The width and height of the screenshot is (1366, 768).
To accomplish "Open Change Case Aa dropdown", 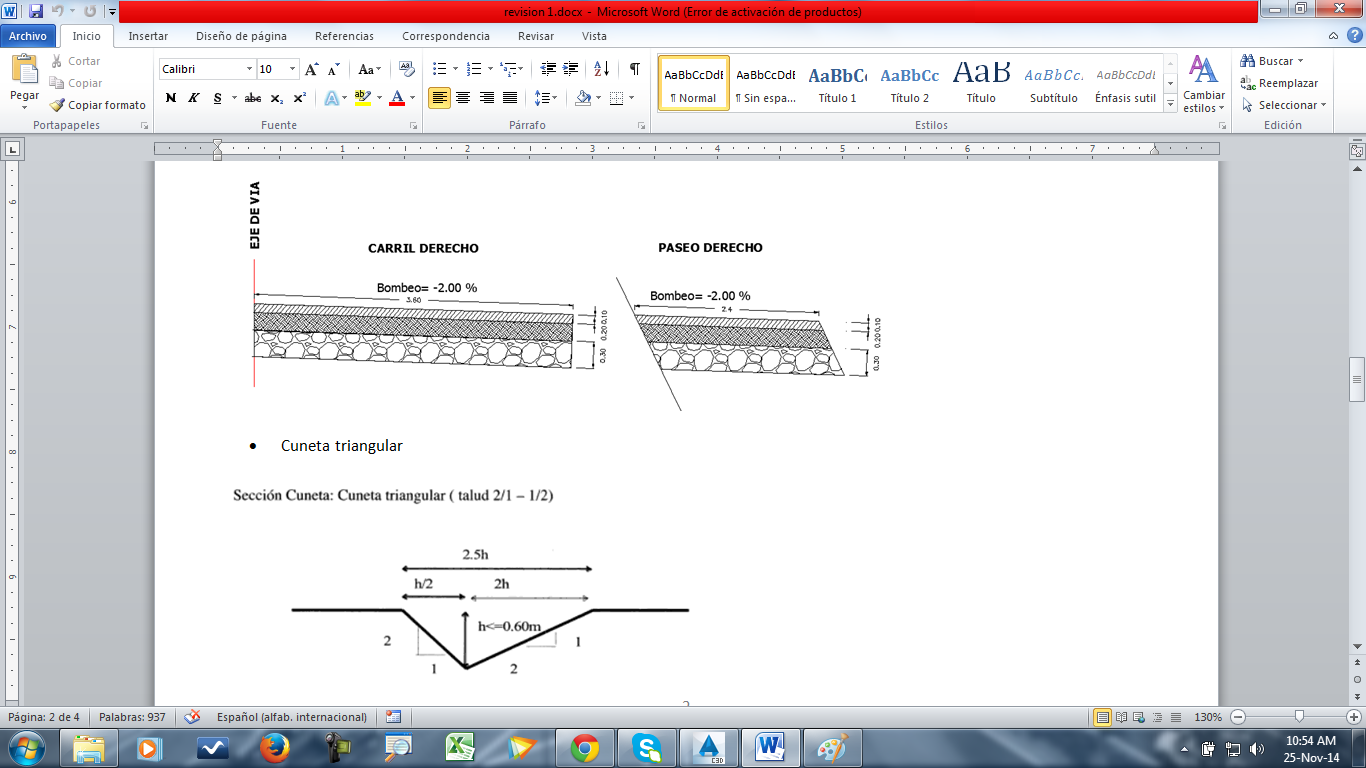I will 370,69.
